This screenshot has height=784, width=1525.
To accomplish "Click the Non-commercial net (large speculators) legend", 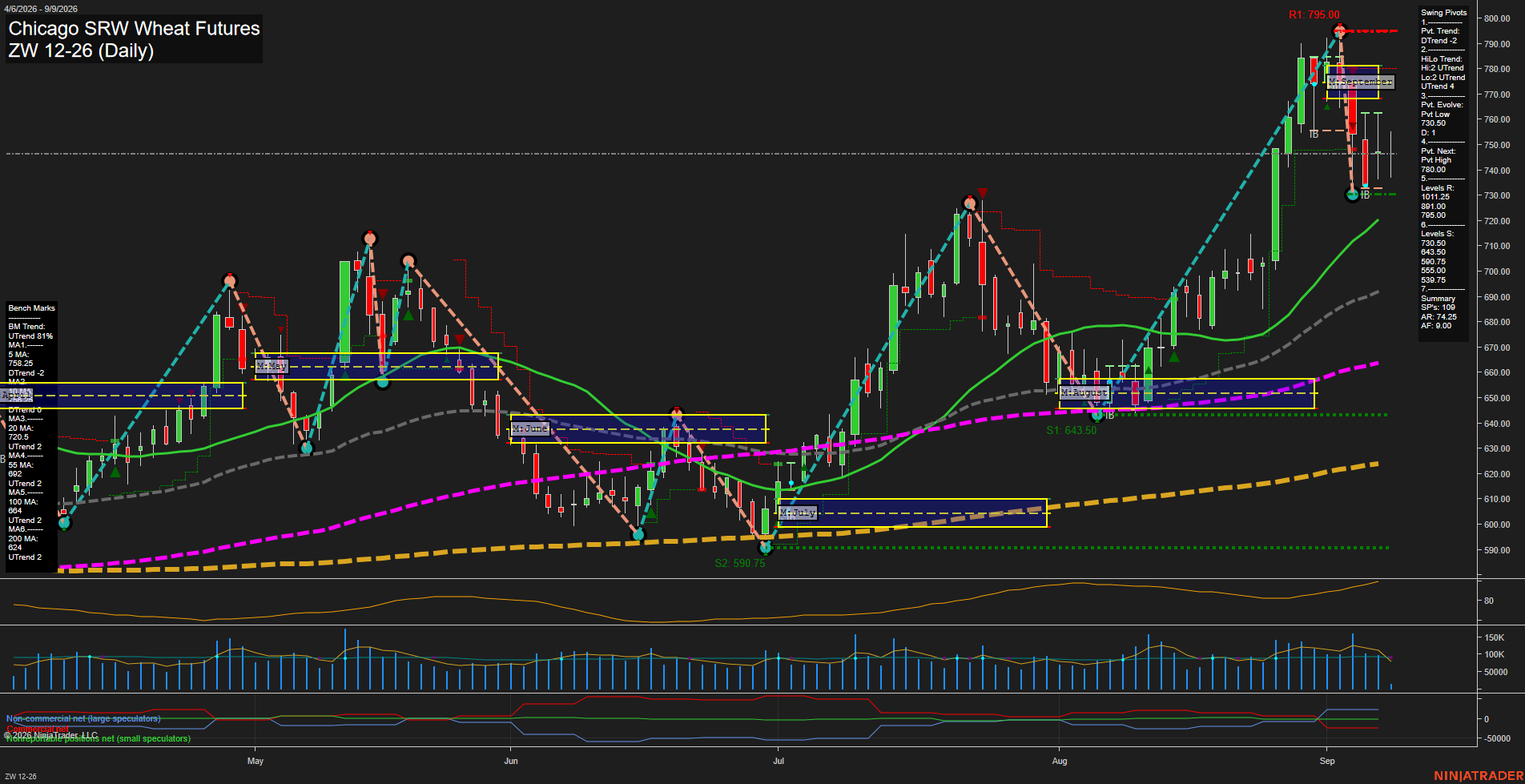I will (x=83, y=718).
